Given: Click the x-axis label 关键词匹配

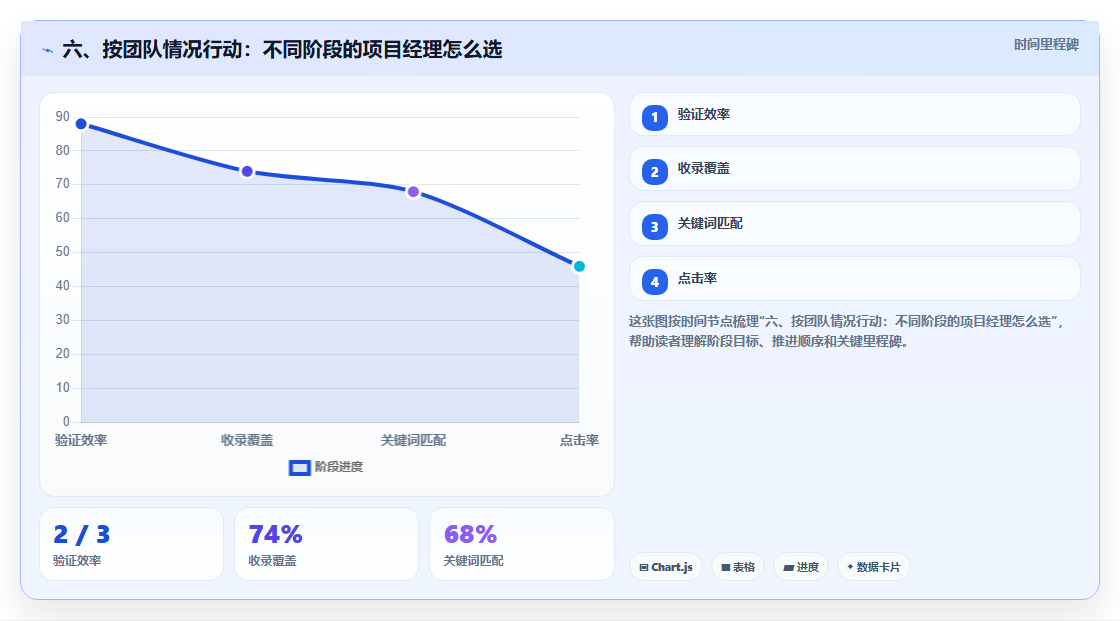Looking at the screenshot, I should pyautogui.click(x=413, y=440).
